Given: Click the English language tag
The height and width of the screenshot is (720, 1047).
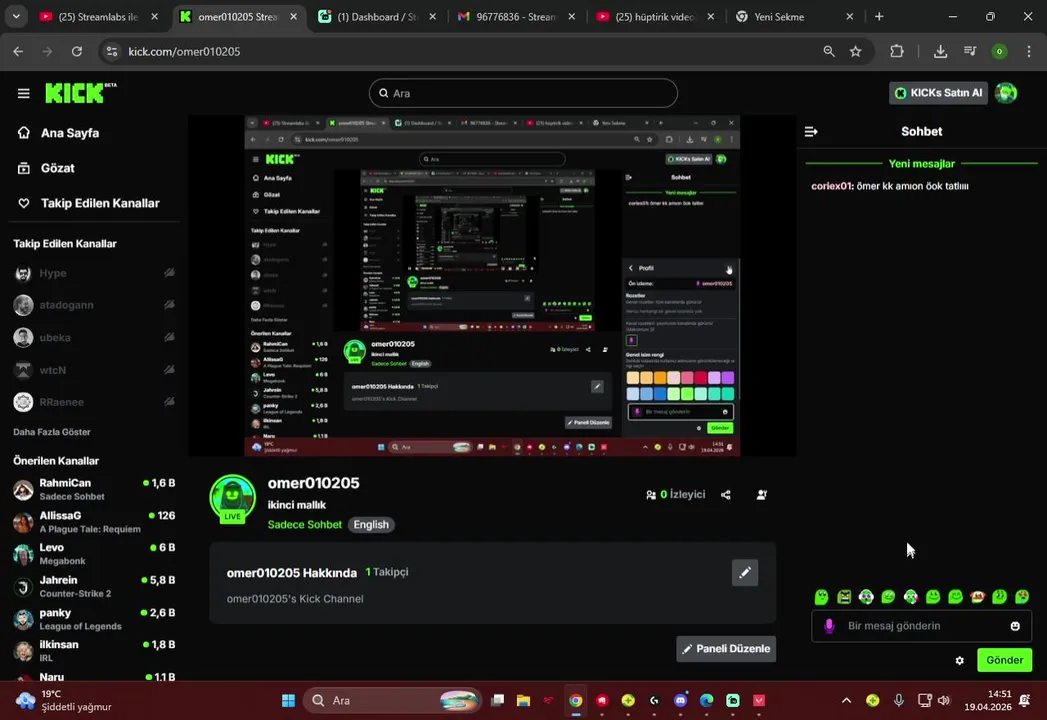Looking at the screenshot, I should pos(371,525).
